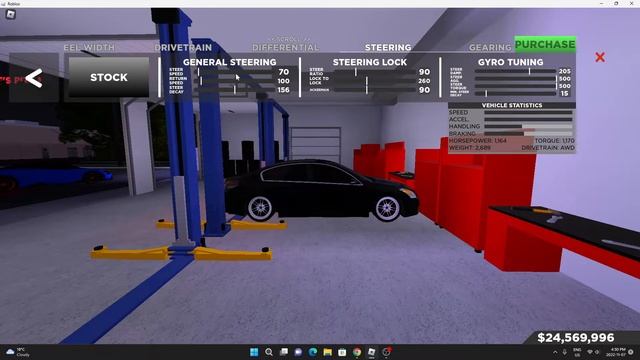The image size is (640, 360).
Task: Open taskbar Search
Action: pyautogui.click(x=269, y=352)
